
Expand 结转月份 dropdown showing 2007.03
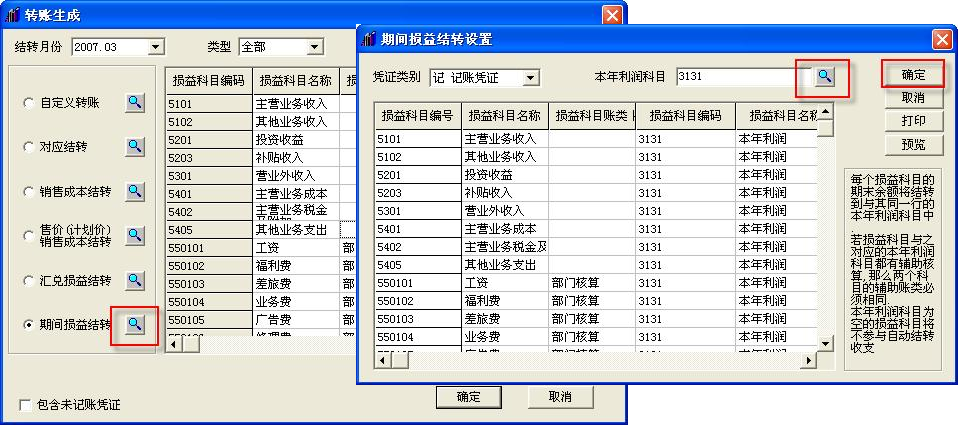pos(155,47)
